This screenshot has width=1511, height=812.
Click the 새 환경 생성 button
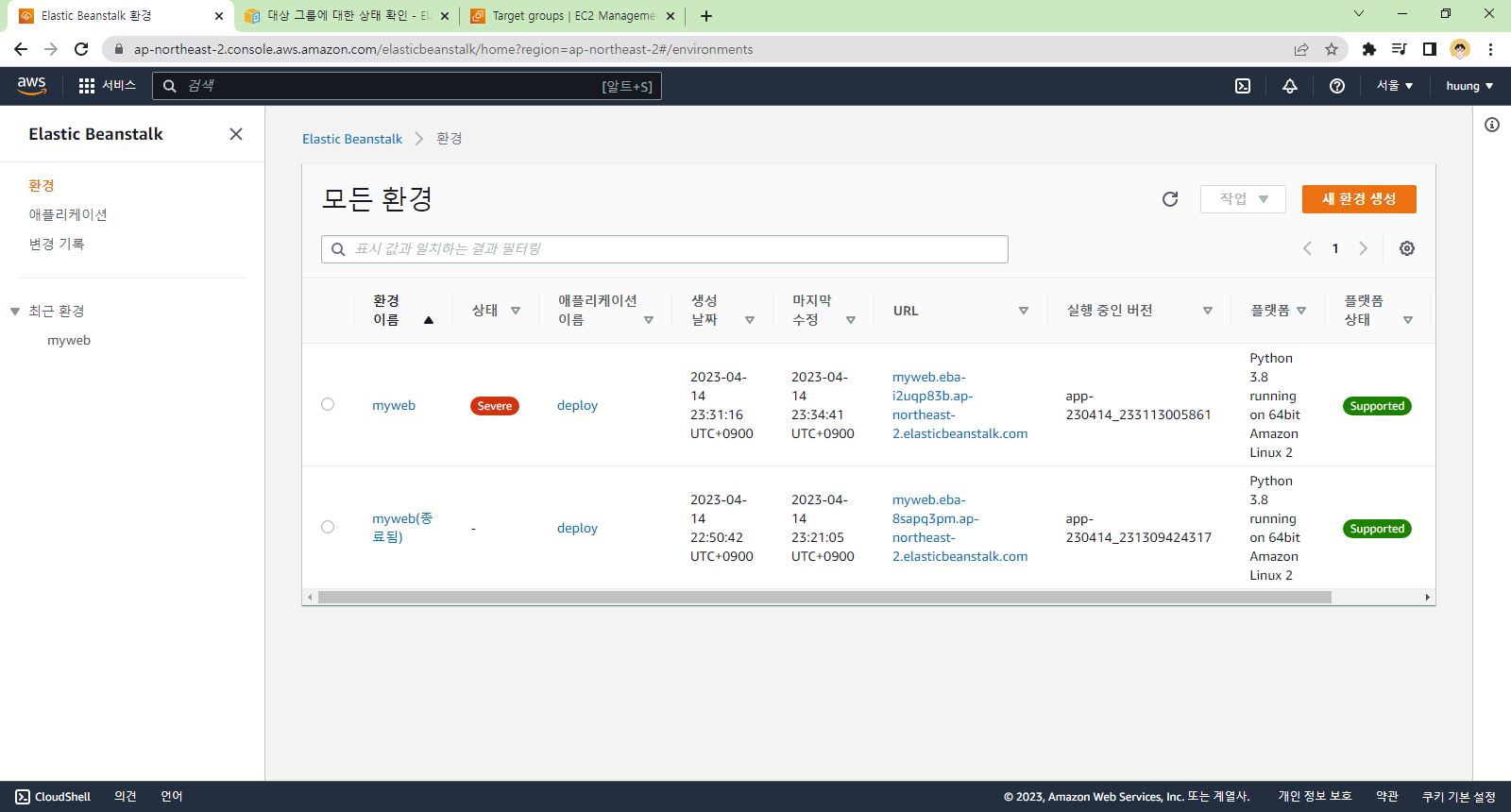click(x=1359, y=199)
